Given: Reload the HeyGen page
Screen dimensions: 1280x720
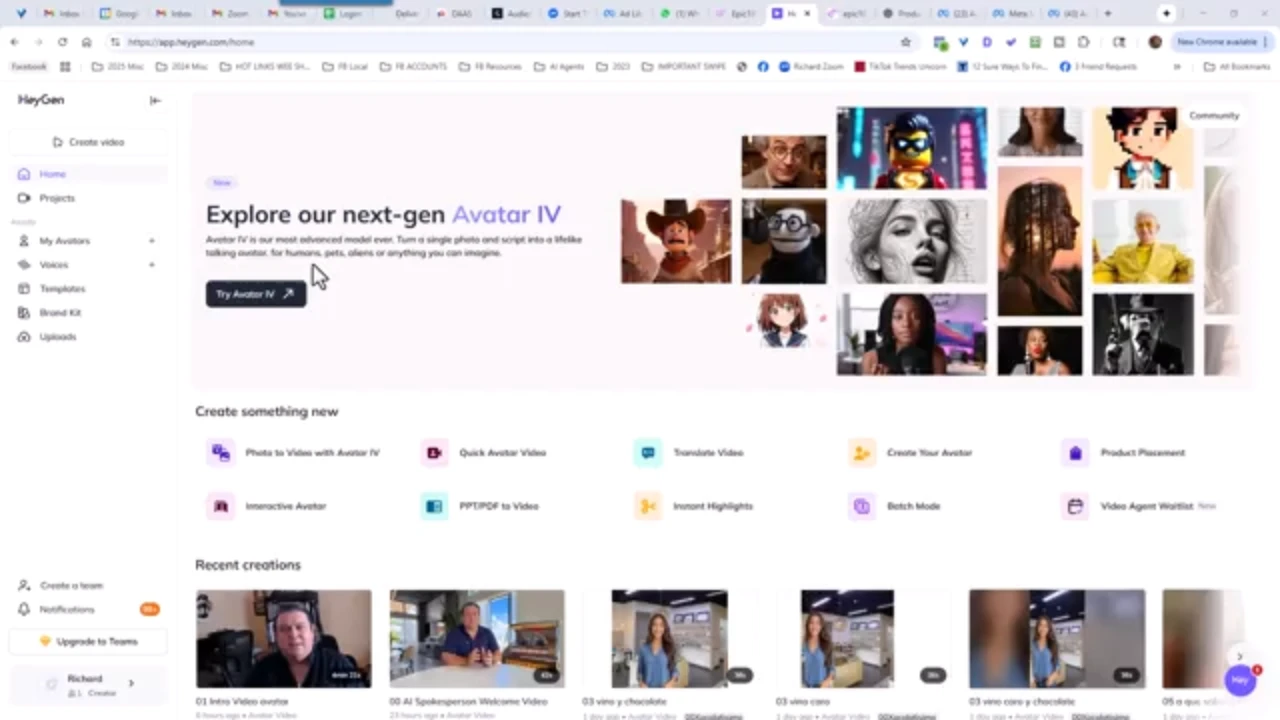Looking at the screenshot, I should pyautogui.click(x=62, y=42).
